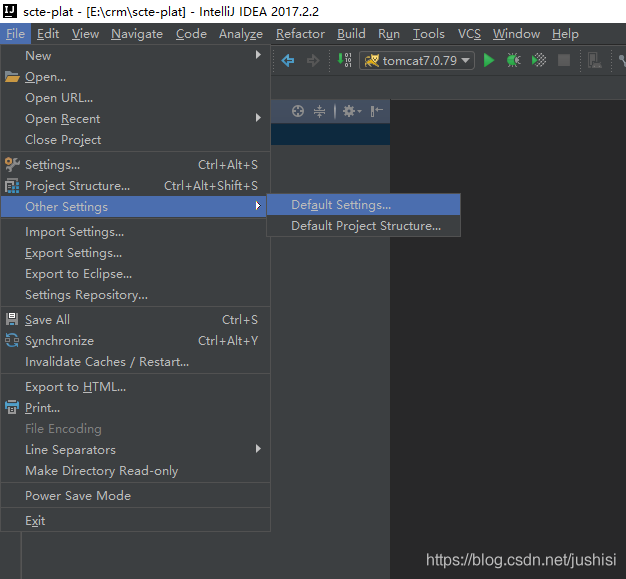
Task: Run tomcat7.0.79 with green play icon
Action: tap(489, 61)
